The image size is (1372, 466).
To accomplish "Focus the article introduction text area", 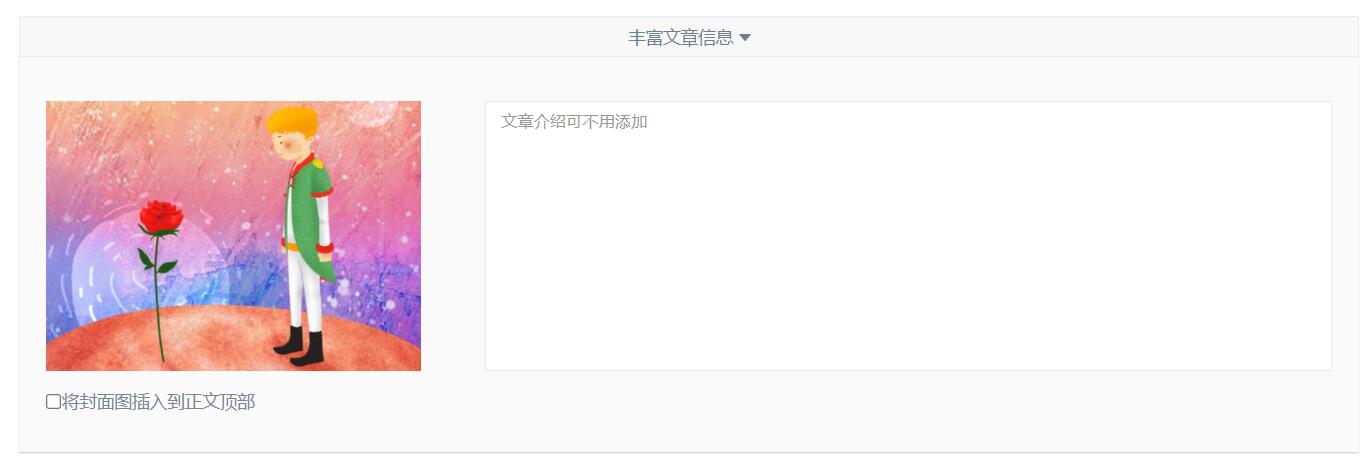I will click(x=908, y=236).
